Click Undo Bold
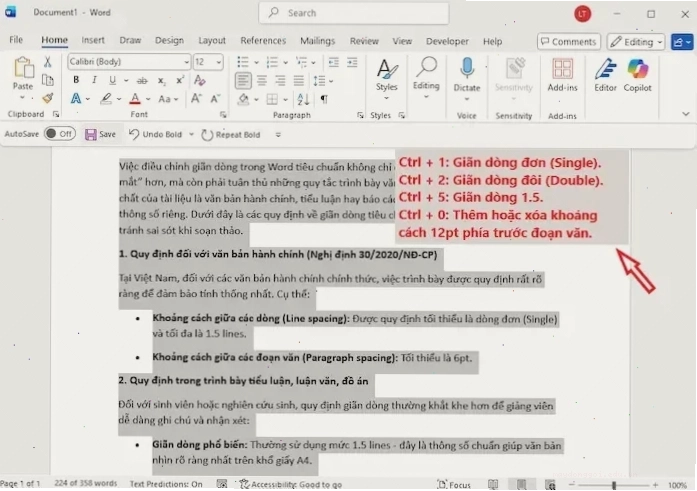Viewport: 697px width, 491px height. (x=156, y=134)
